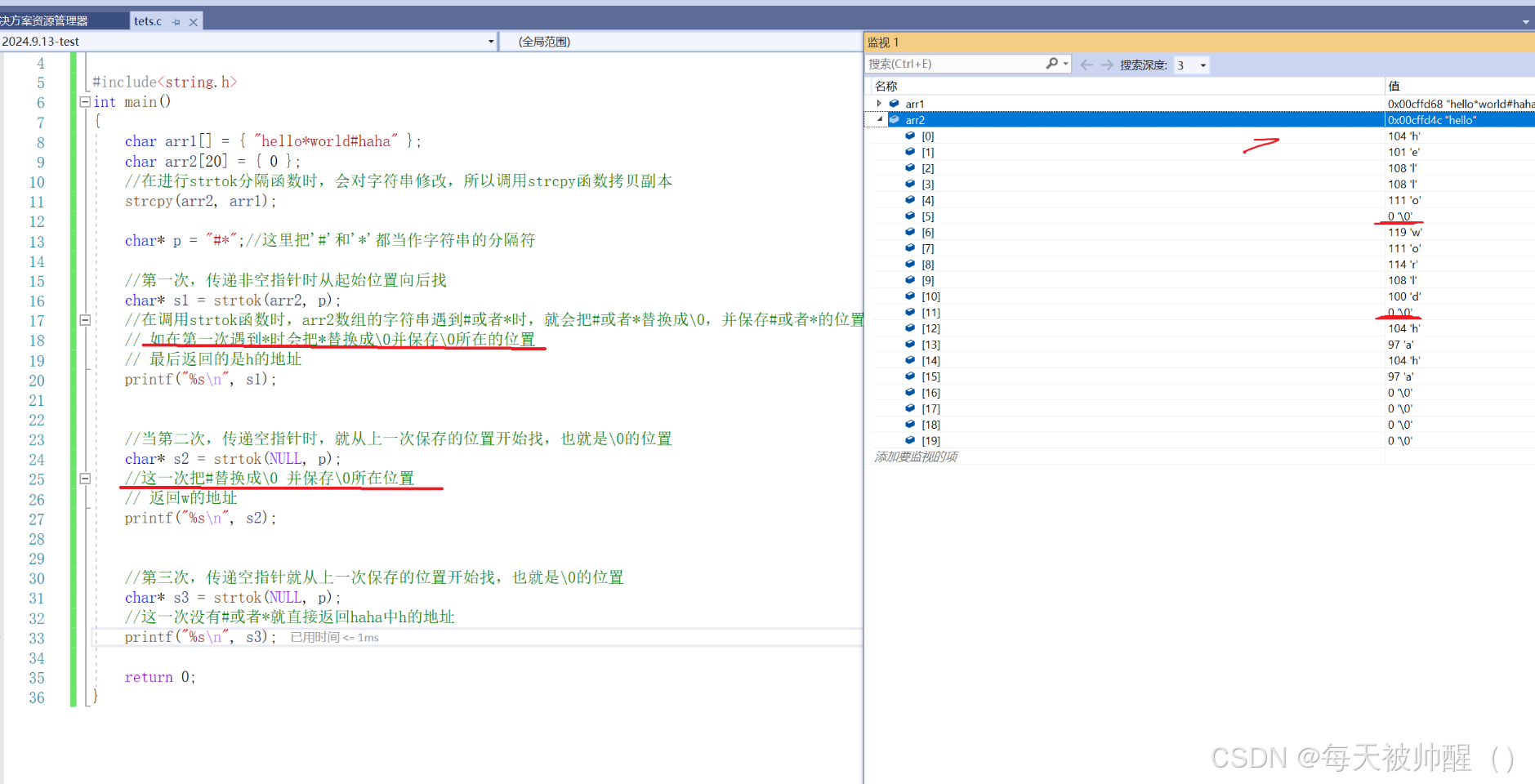Click the icon of element [17]
Screen dimensions: 1535x784
click(910, 408)
